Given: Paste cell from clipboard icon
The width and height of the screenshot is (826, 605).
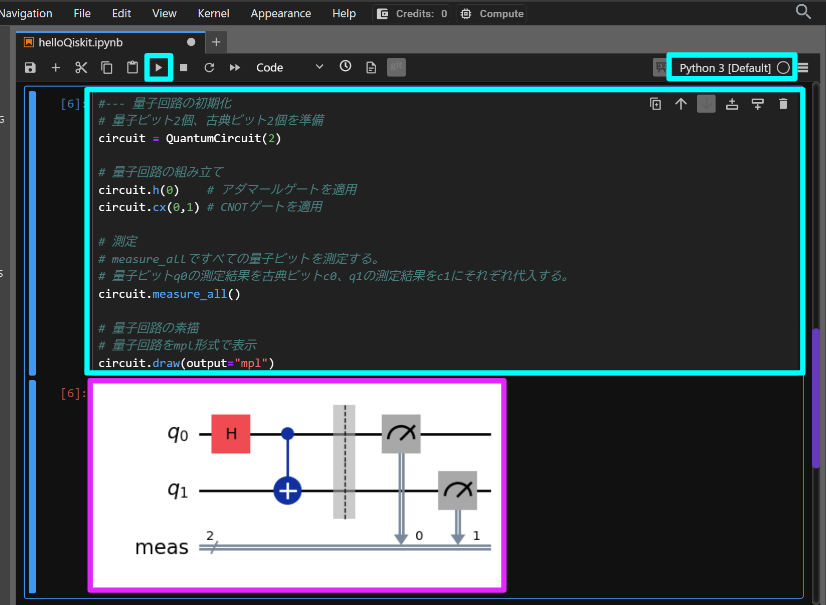Looking at the screenshot, I should tap(132, 67).
